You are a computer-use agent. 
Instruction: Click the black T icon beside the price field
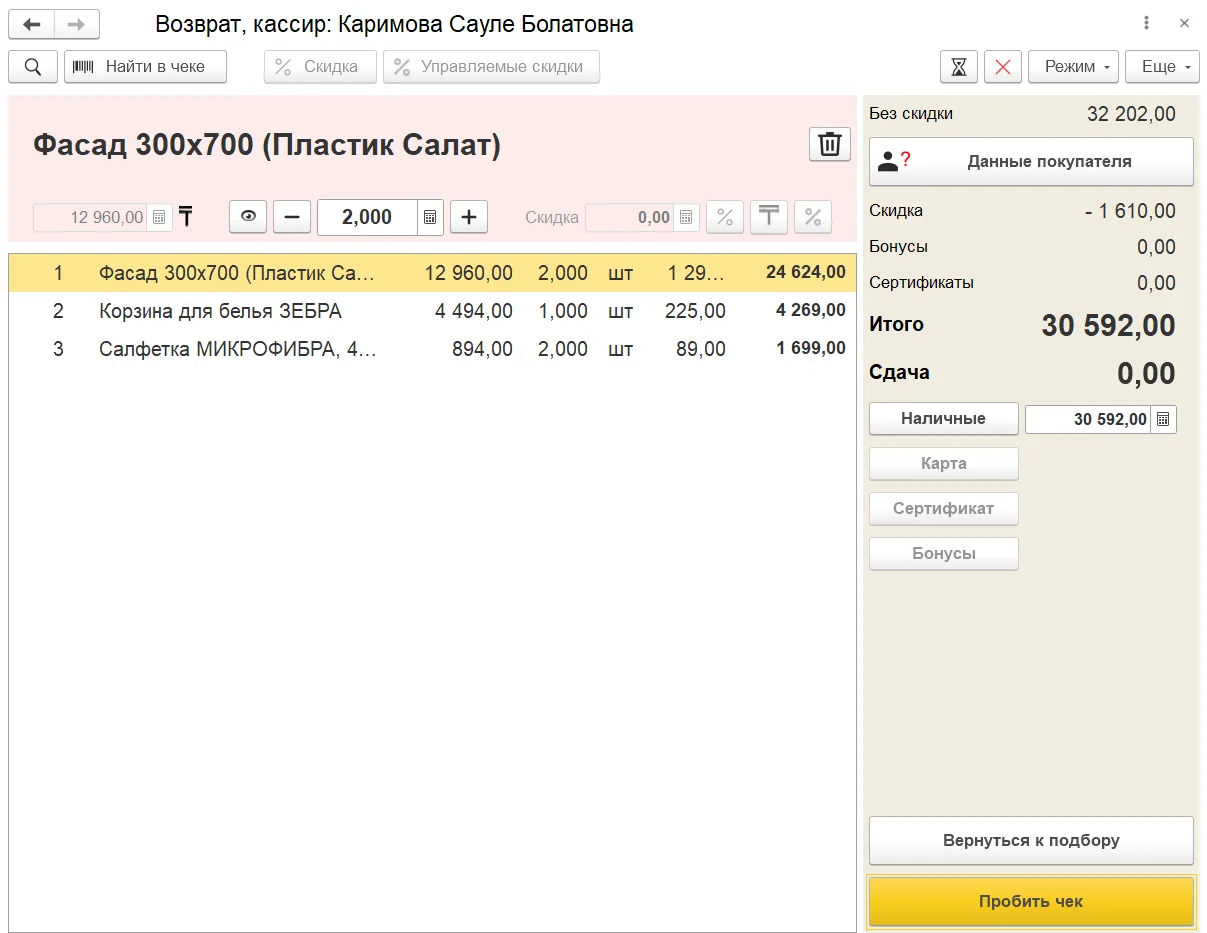point(186,216)
